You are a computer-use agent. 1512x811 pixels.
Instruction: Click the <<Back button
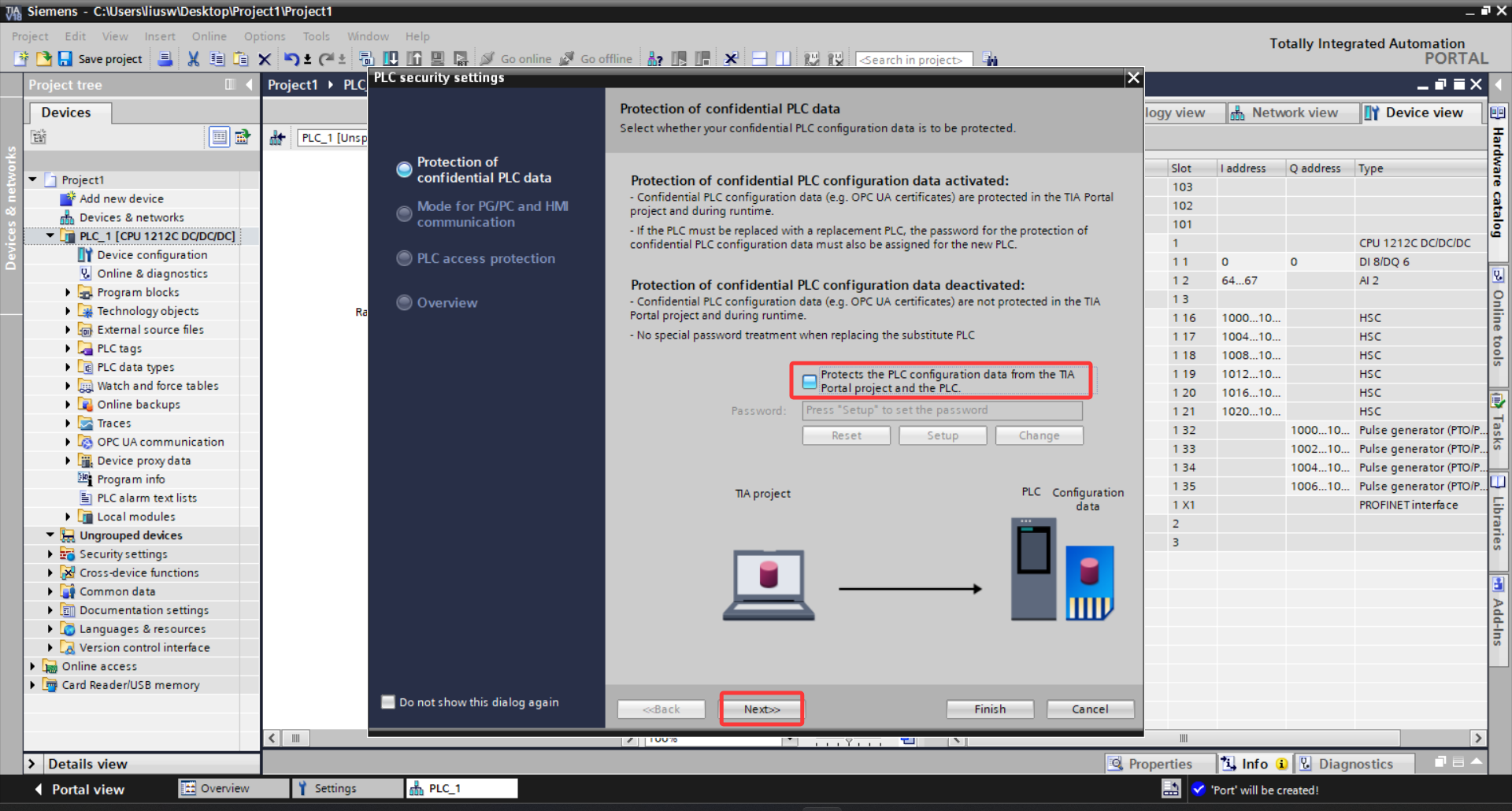click(x=661, y=709)
